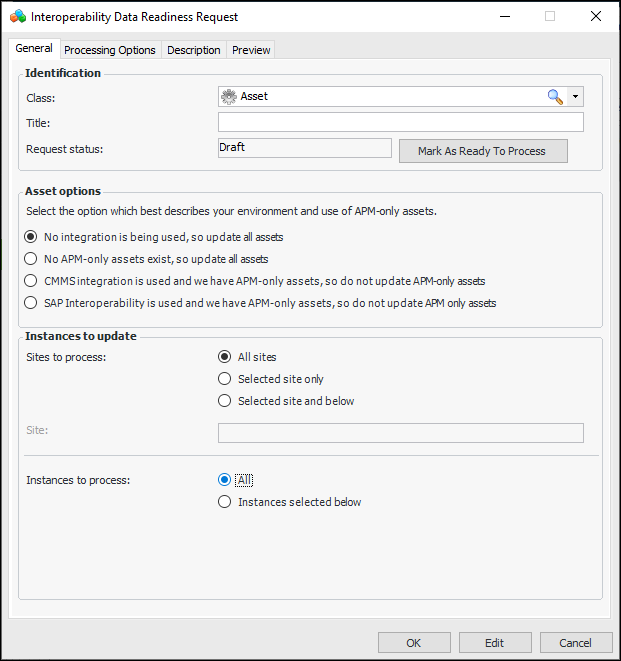Open the Description tab
The width and height of the screenshot is (621, 661).
pyautogui.click(x=194, y=50)
